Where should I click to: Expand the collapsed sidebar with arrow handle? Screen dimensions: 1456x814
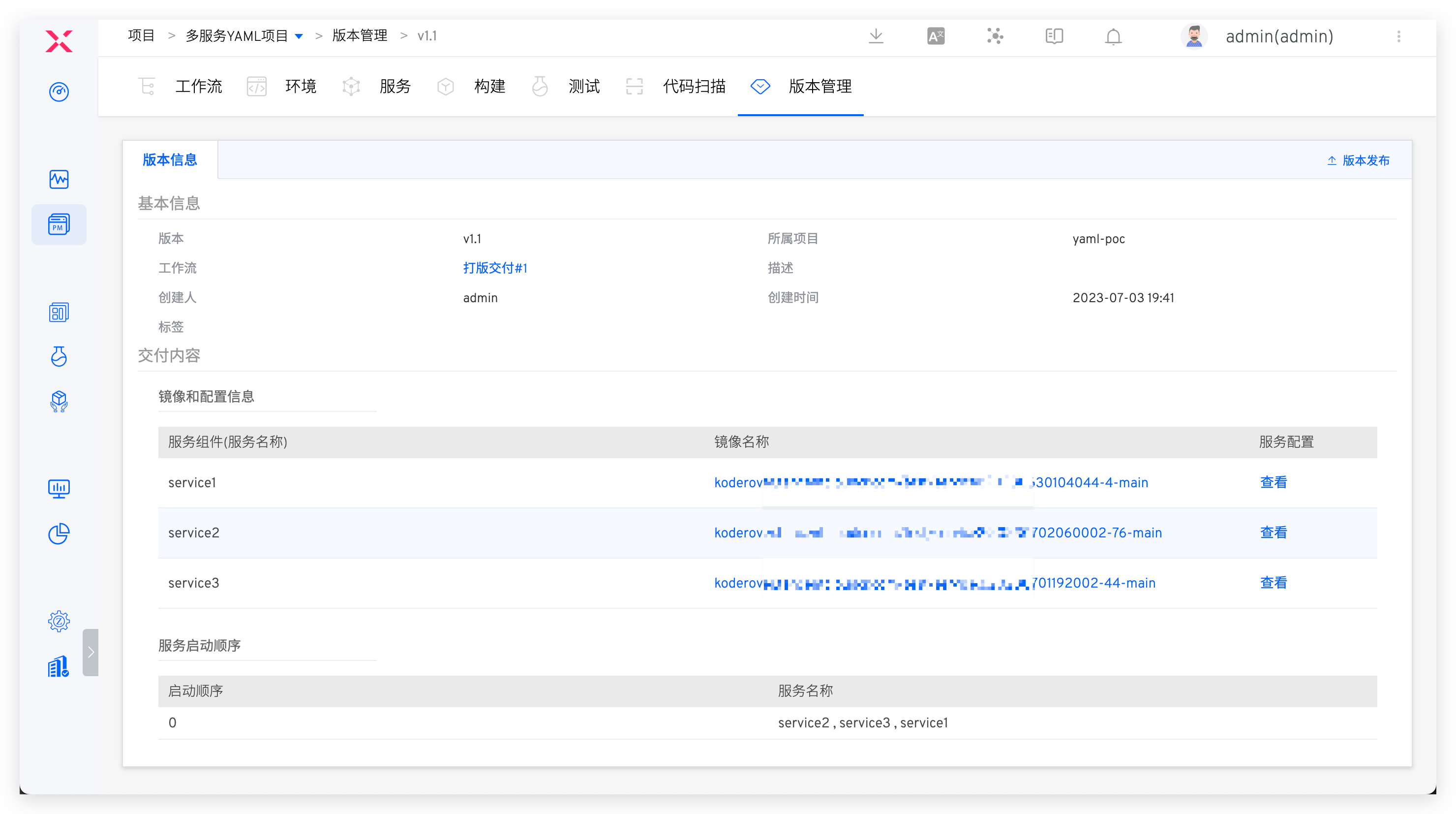click(x=91, y=652)
